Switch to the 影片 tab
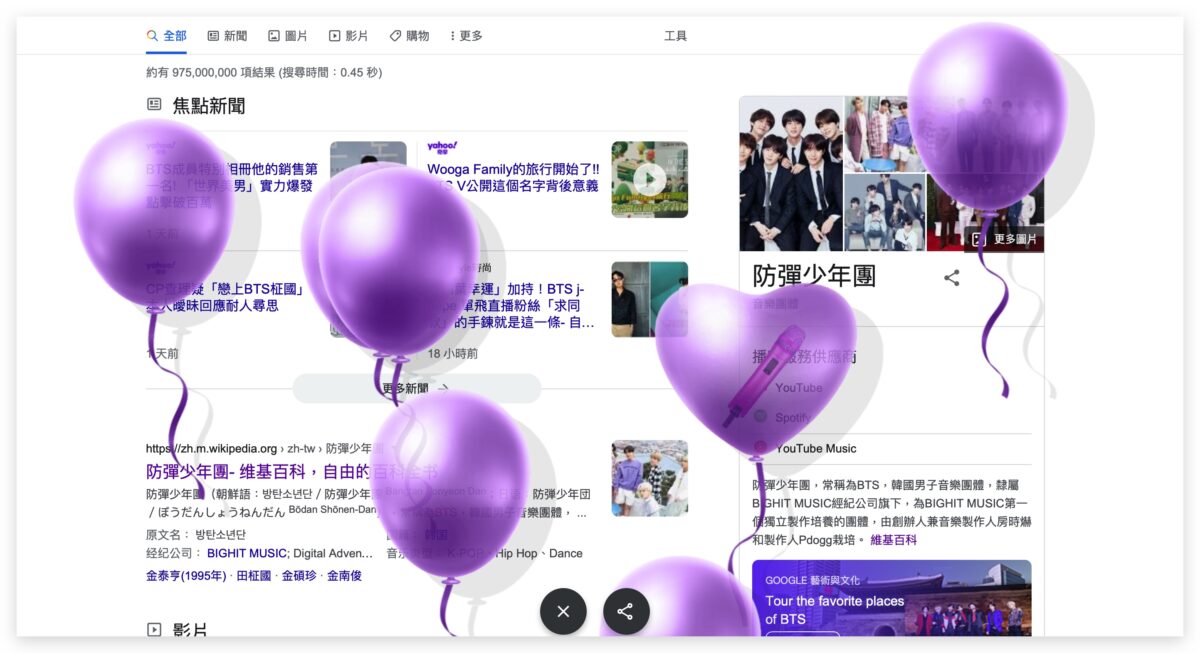 click(348, 36)
